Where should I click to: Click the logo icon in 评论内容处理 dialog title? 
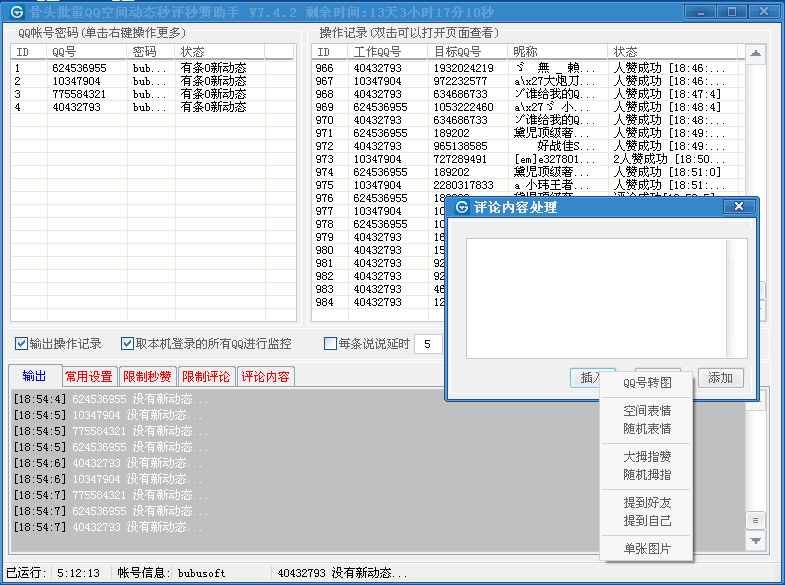pos(462,207)
